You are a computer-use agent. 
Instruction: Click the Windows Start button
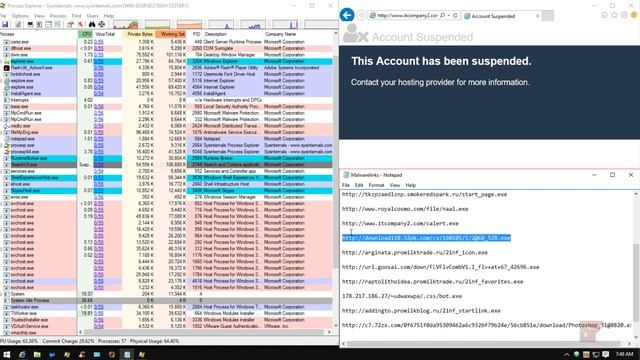point(7,354)
